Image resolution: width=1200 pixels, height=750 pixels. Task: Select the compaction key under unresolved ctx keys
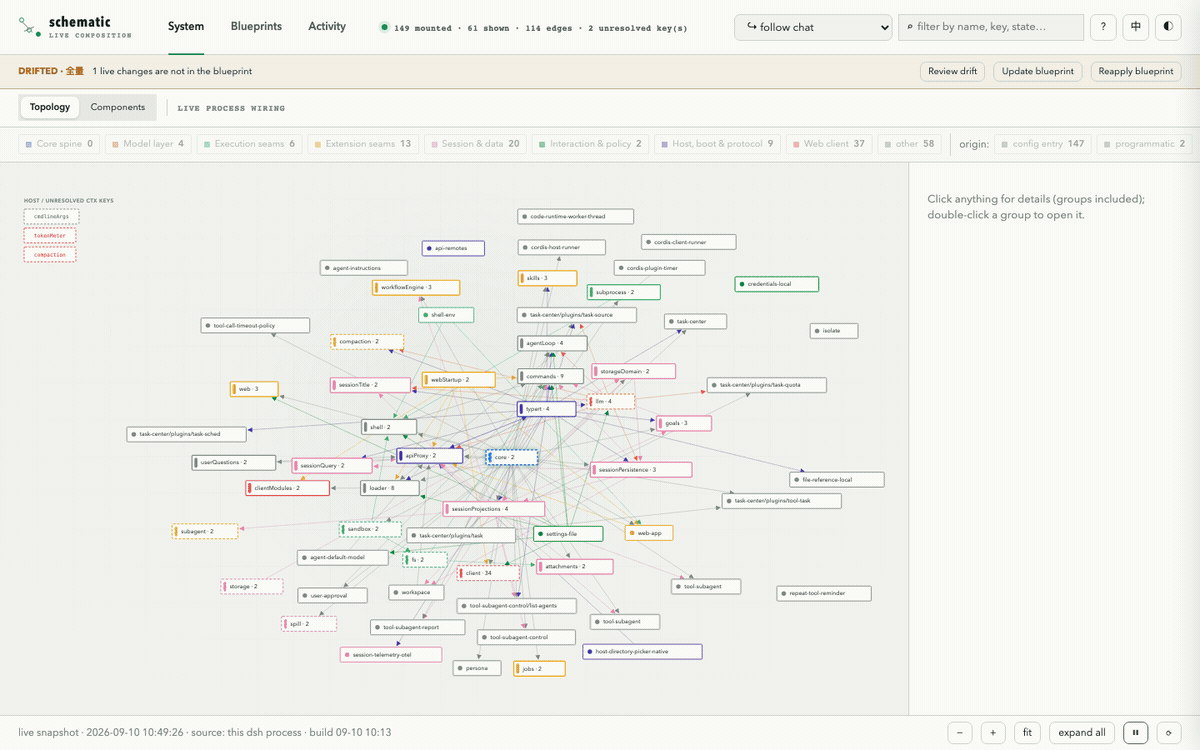(x=50, y=255)
